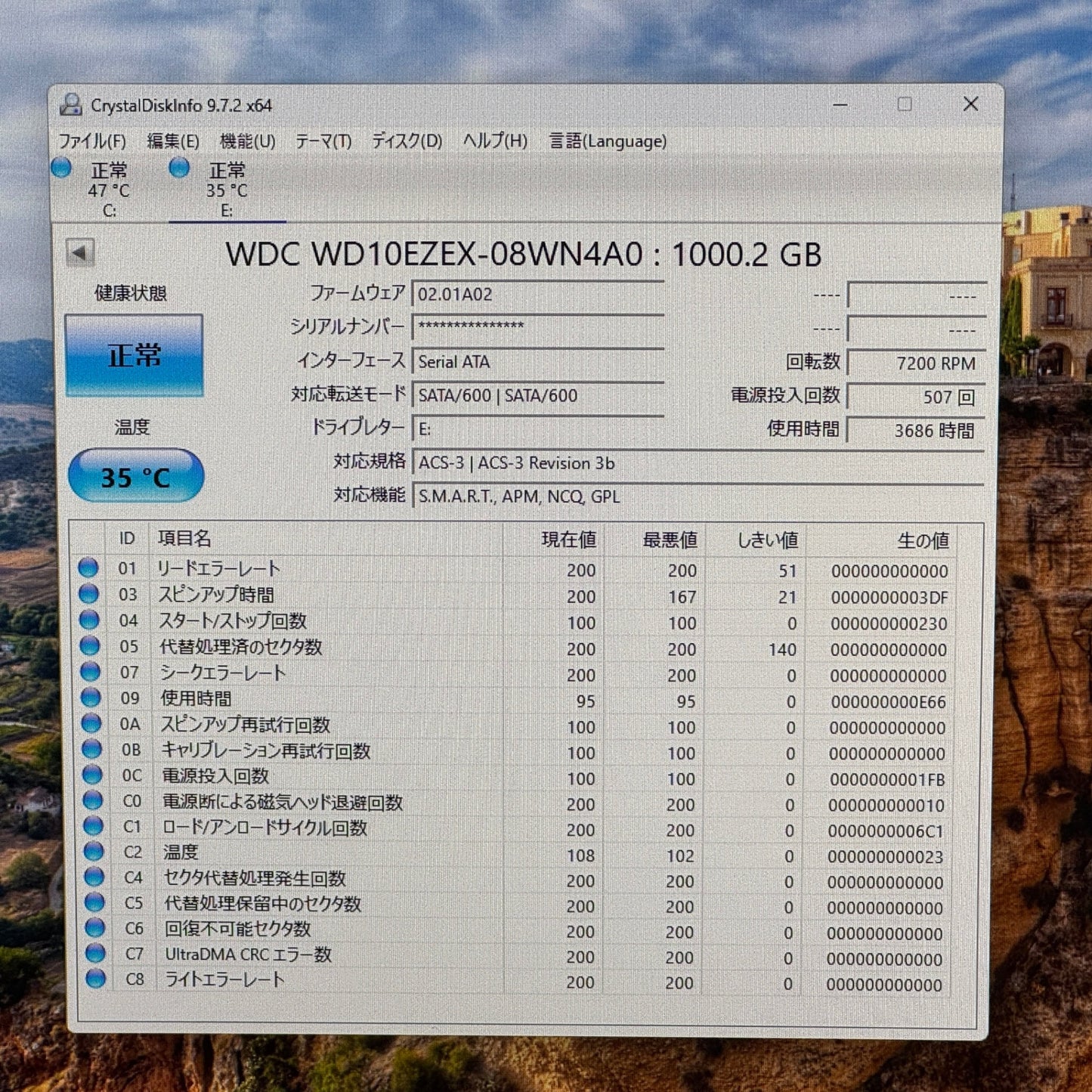The height and width of the screenshot is (1092, 1092).
Task: Click raw value 000000000023
Action: (886, 857)
